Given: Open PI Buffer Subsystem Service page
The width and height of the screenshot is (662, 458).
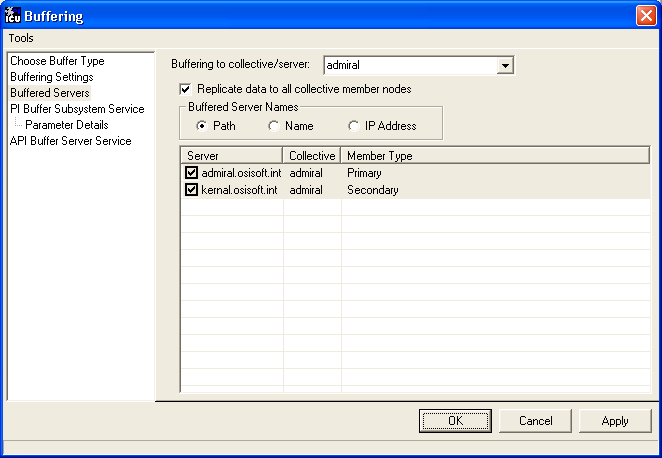Looking at the screenshot, I should [x=77, y=109].
